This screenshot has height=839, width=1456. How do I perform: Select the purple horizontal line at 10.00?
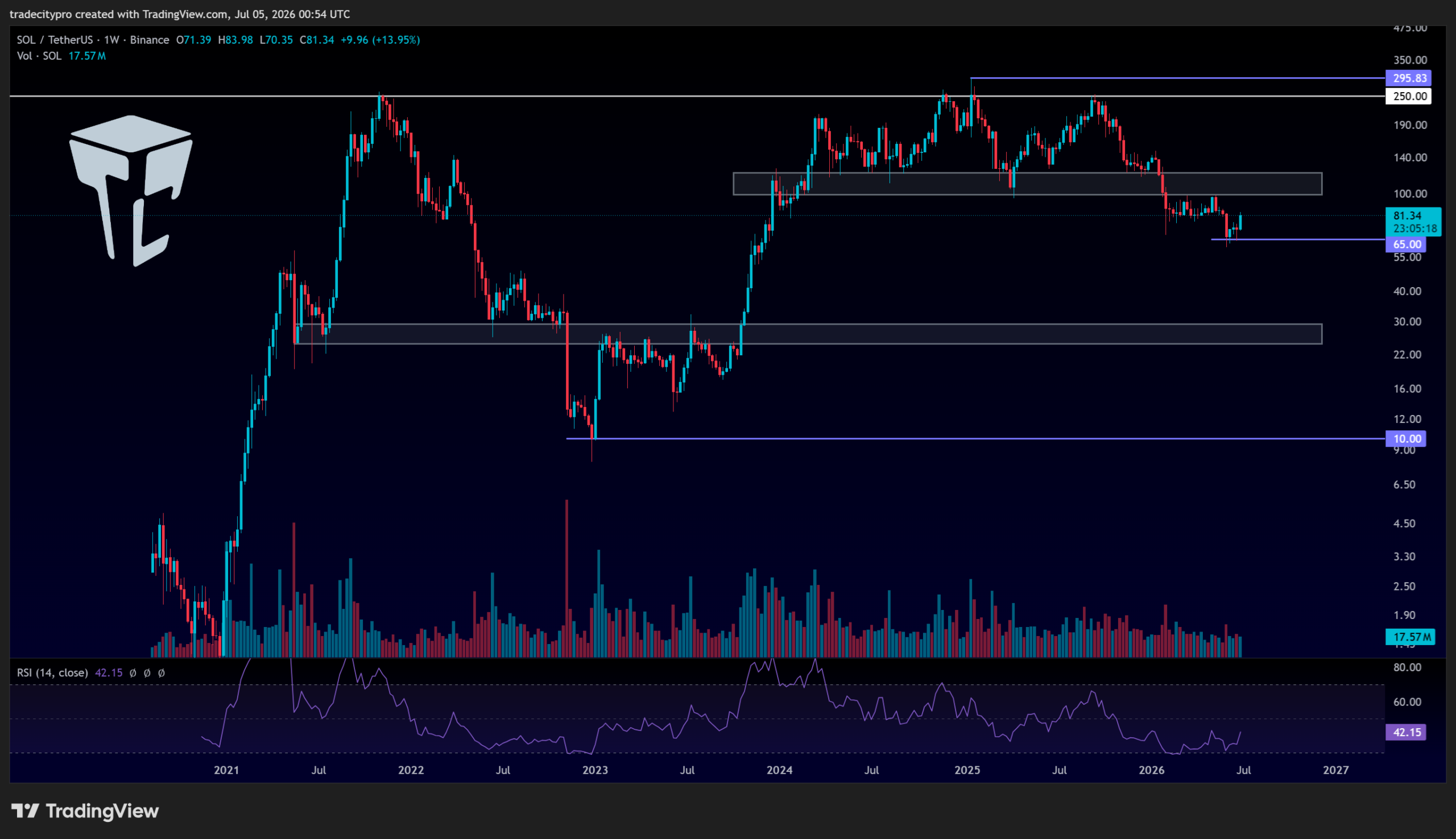coord(975,438)
